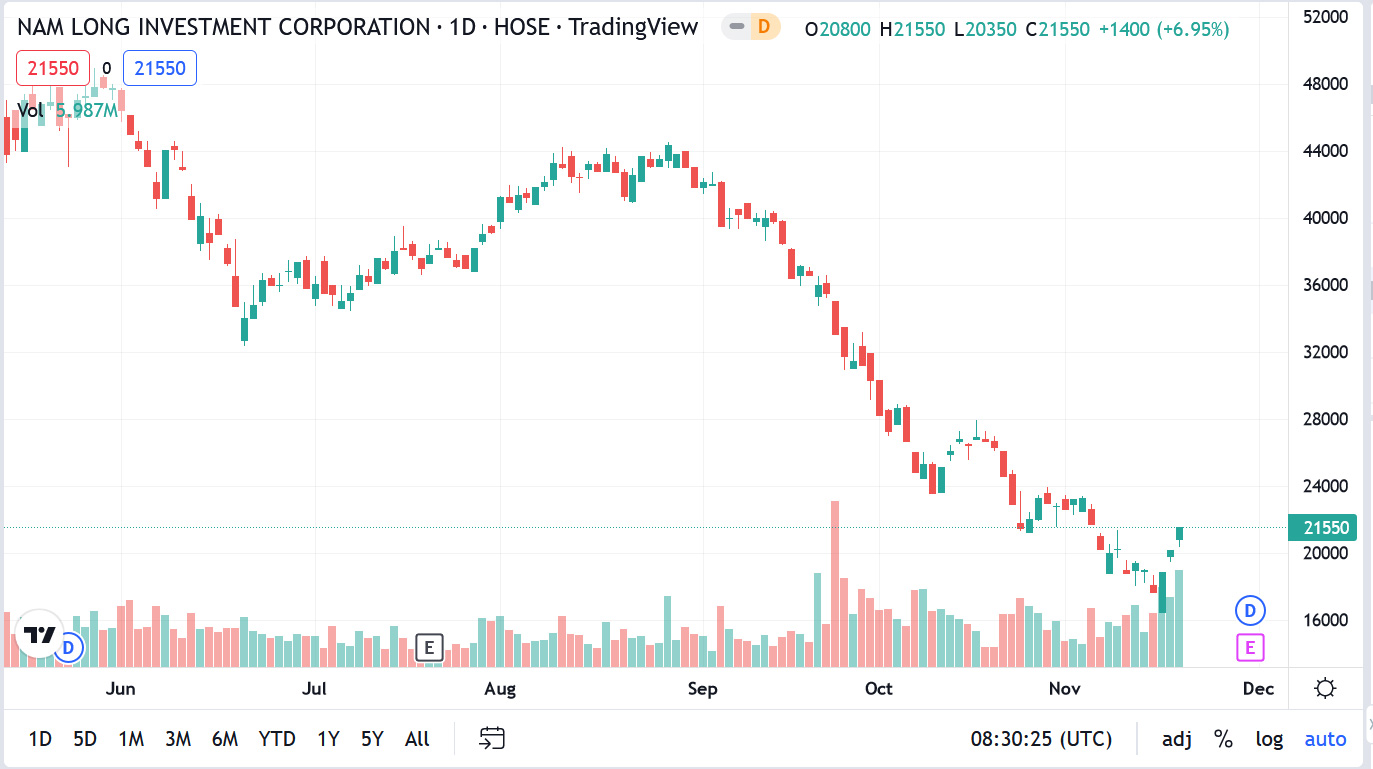Open chart settings gear icon
This screenshot has height=769, width=1373.
(x=1325, y=688)
